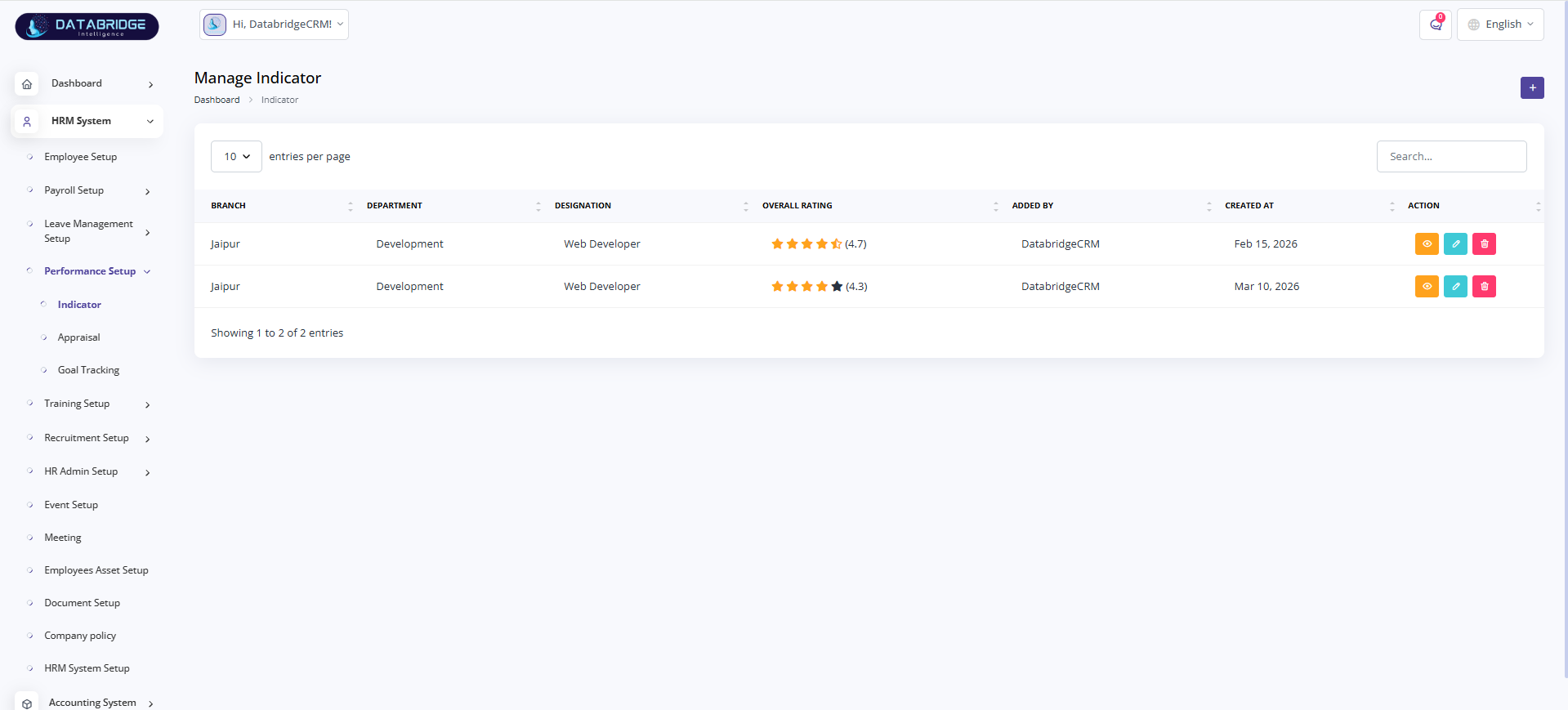Image resolution: width=1568 pixels, height=710 pixels.
Task: Open the Company policy page
Action: pos(80,636)
